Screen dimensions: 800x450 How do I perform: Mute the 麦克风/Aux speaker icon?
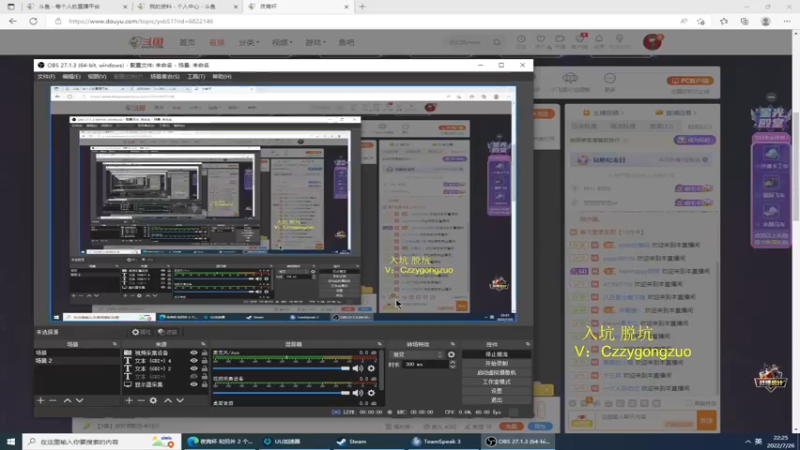358,368
